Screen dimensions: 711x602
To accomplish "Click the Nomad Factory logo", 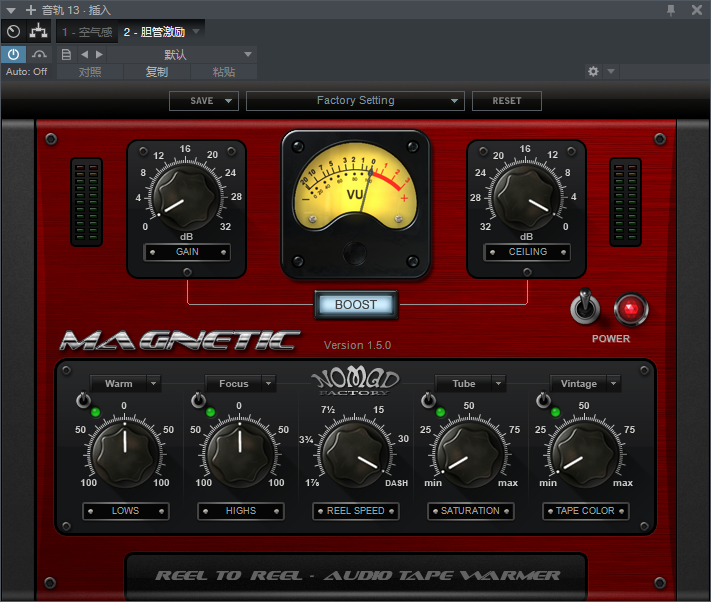I will pos(356,382).
